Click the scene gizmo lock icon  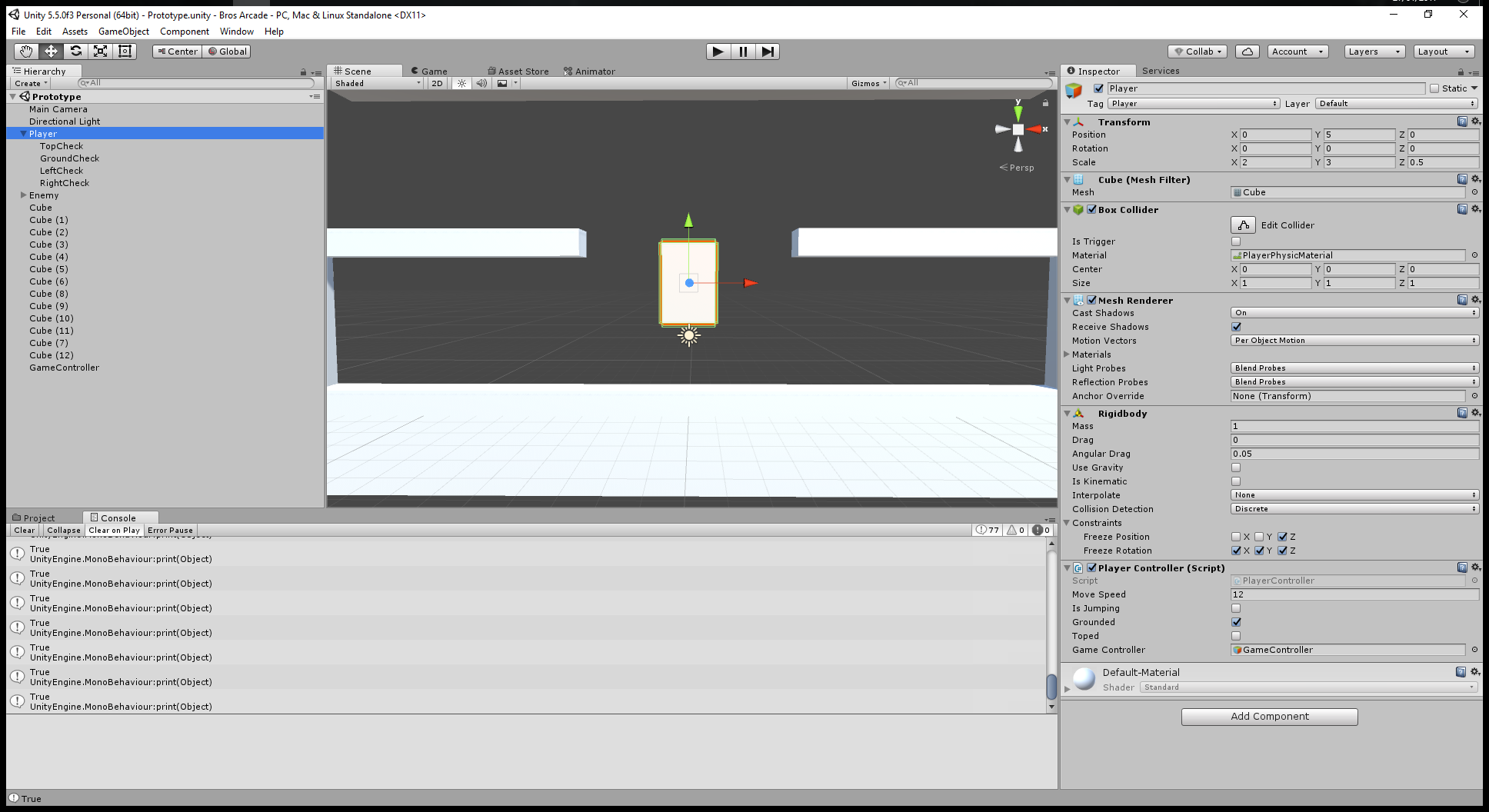1045,102
